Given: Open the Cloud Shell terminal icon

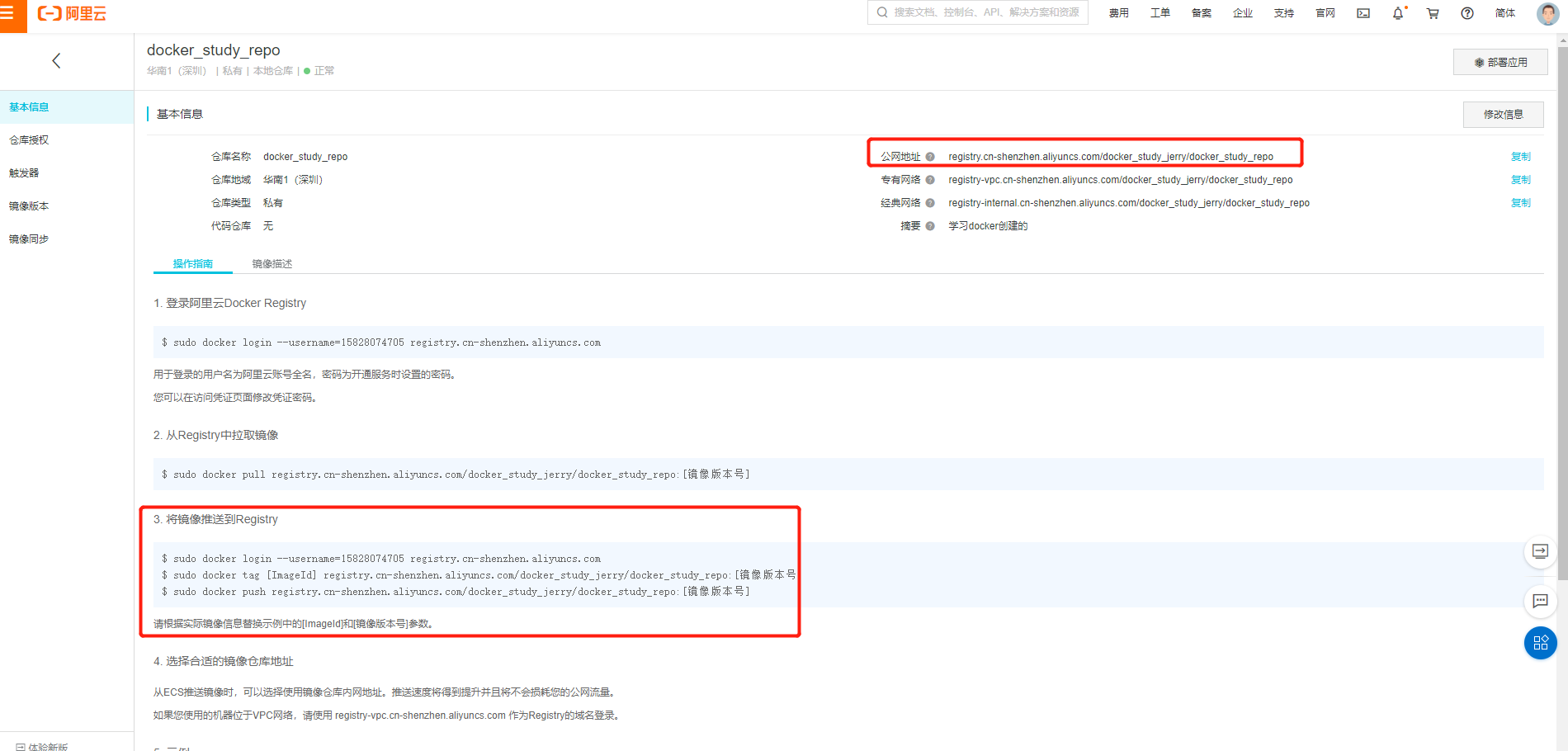Looking at the screenshot, I should [x=1363, y=13].
